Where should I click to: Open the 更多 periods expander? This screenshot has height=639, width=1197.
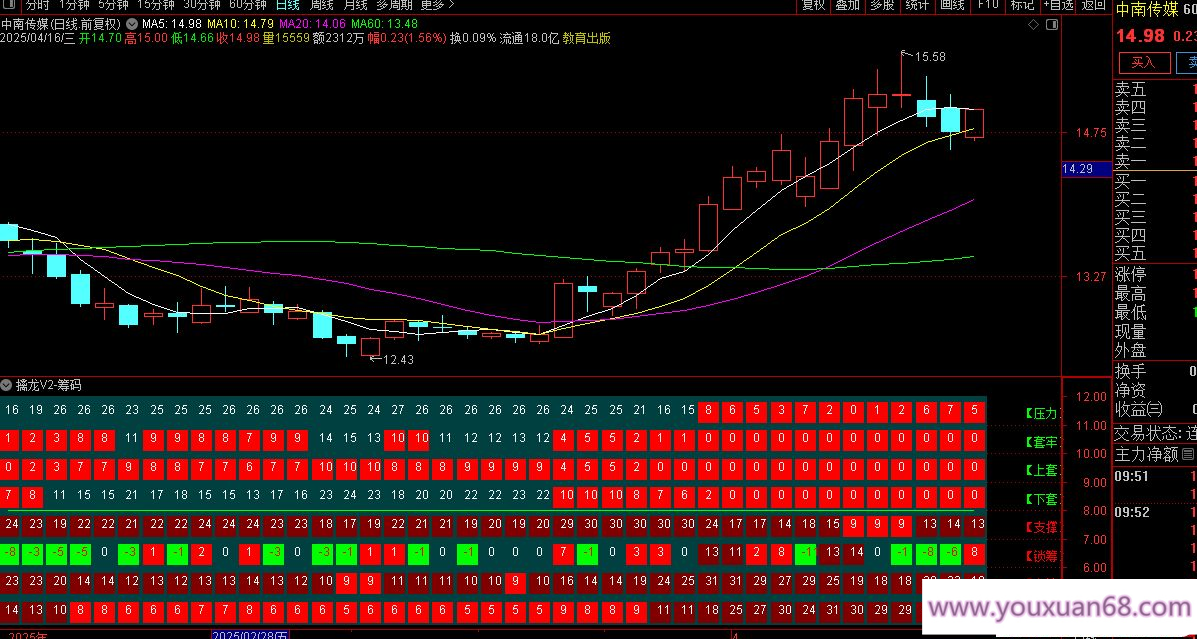click(437, 5)
